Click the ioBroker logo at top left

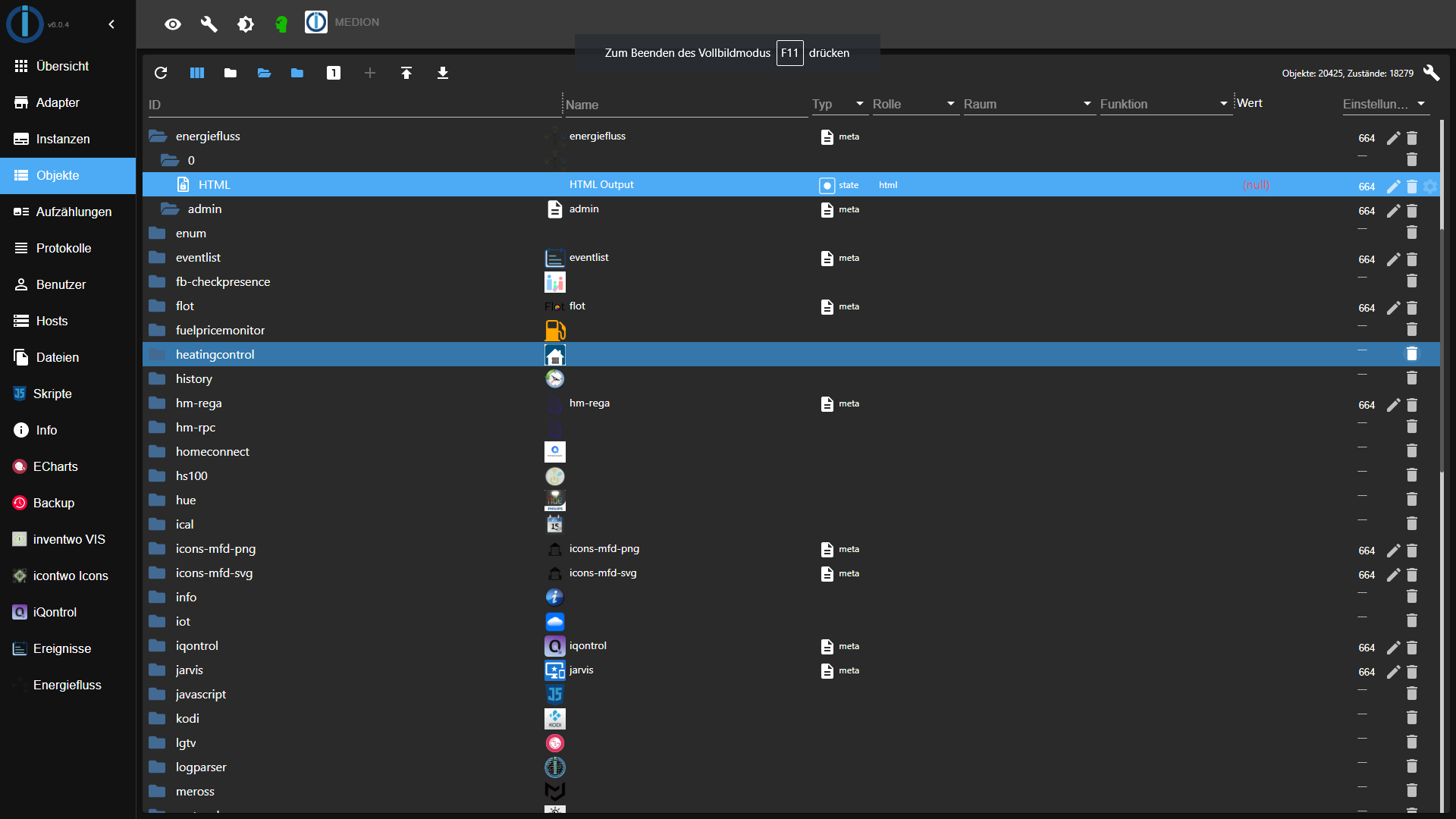point(25,24)
